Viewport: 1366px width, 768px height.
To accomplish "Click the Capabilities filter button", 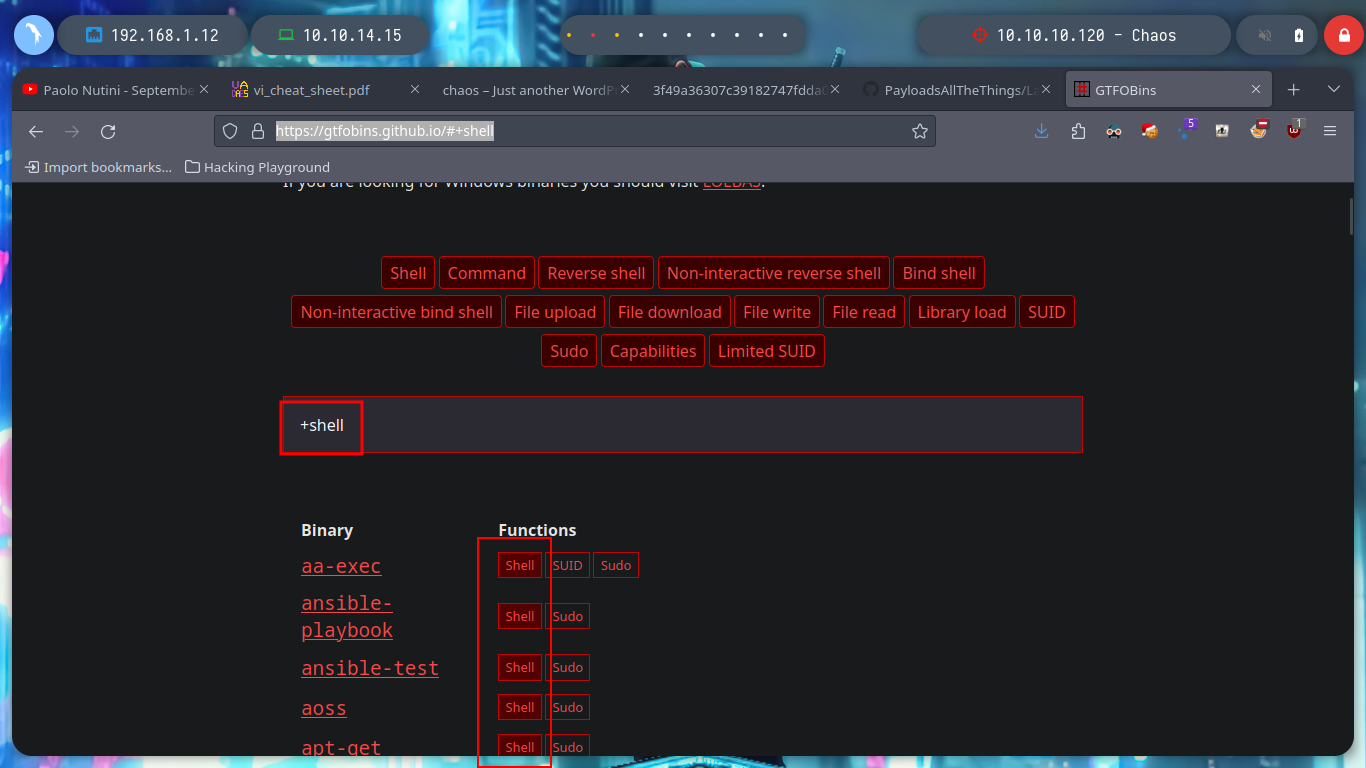I will coord(653,351).
